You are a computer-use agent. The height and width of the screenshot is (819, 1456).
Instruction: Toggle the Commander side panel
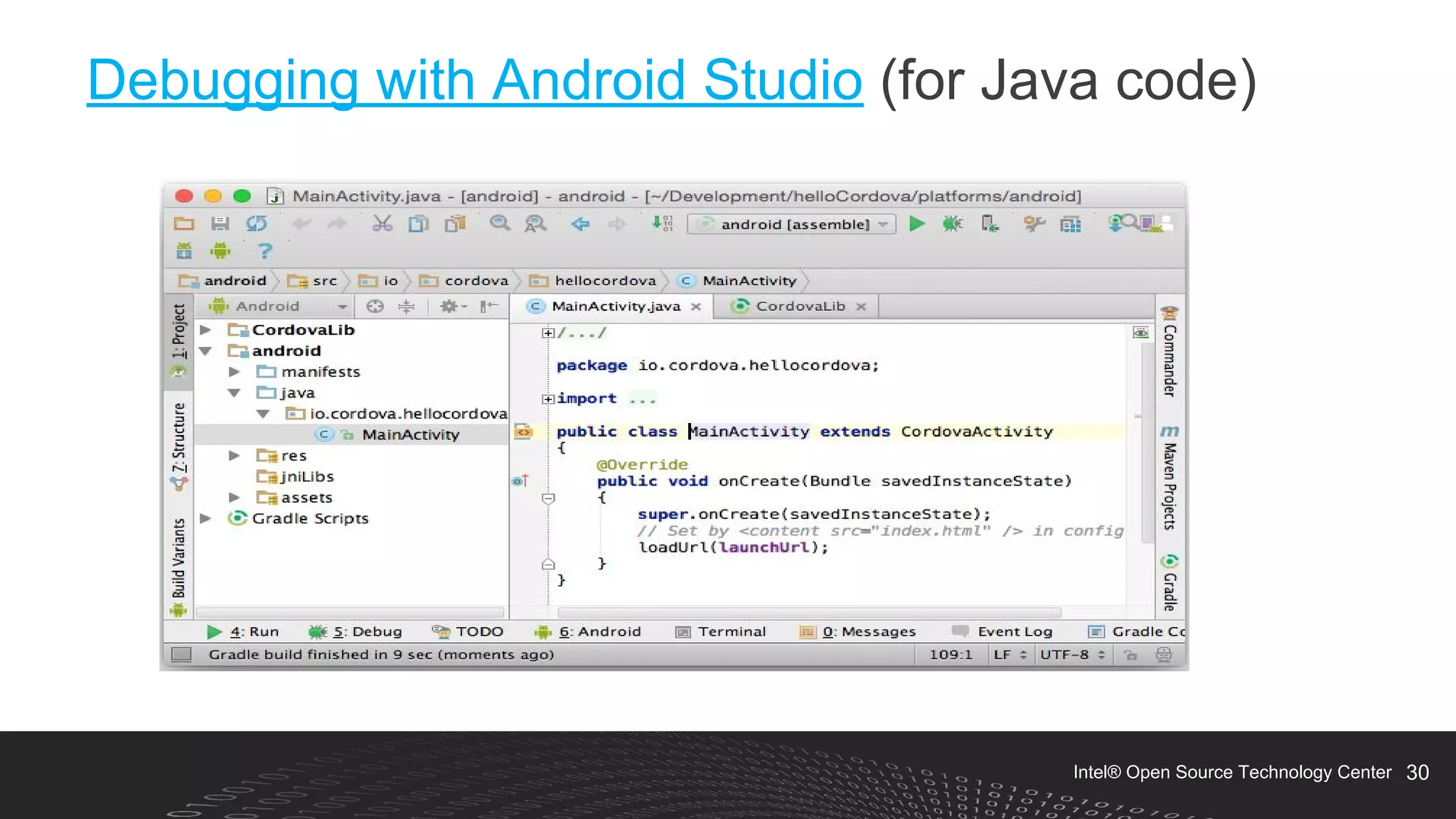[1169, 350]
